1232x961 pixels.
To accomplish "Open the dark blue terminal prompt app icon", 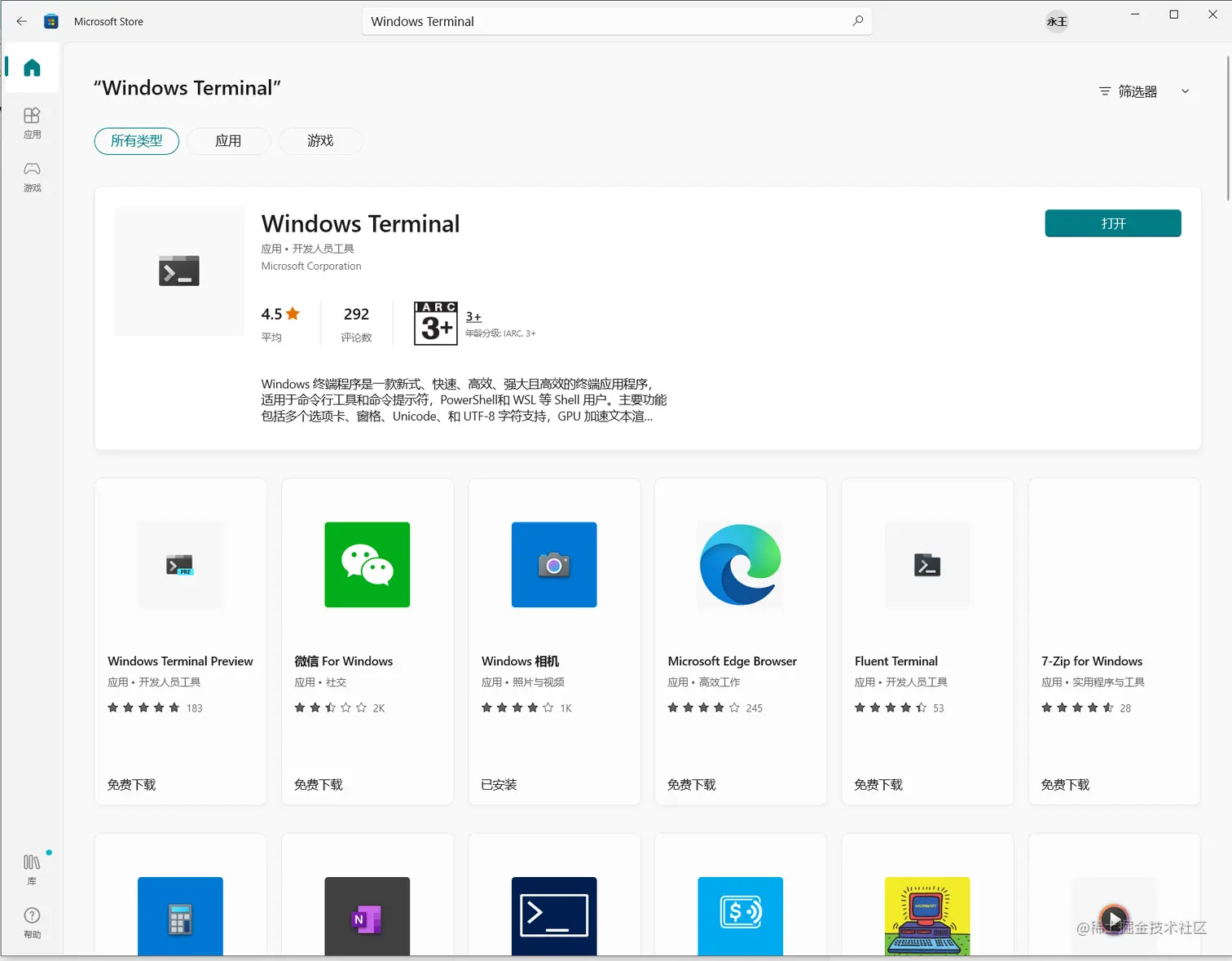I will 554,916.
